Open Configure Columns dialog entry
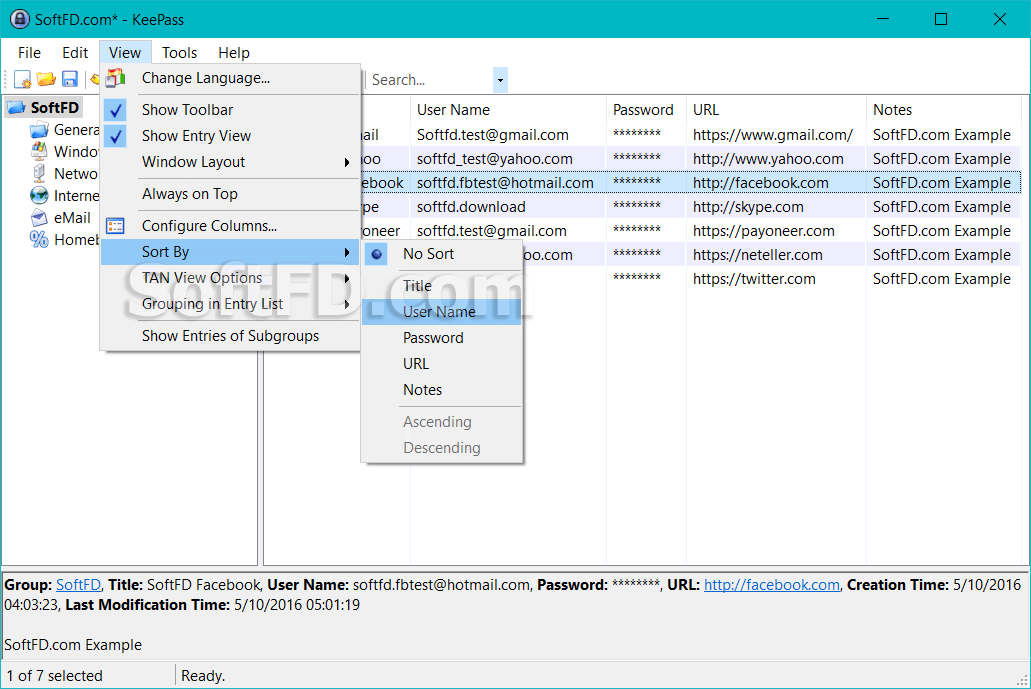The height and width of the screenshot is (689, 1031). click(x=230, y=226)
